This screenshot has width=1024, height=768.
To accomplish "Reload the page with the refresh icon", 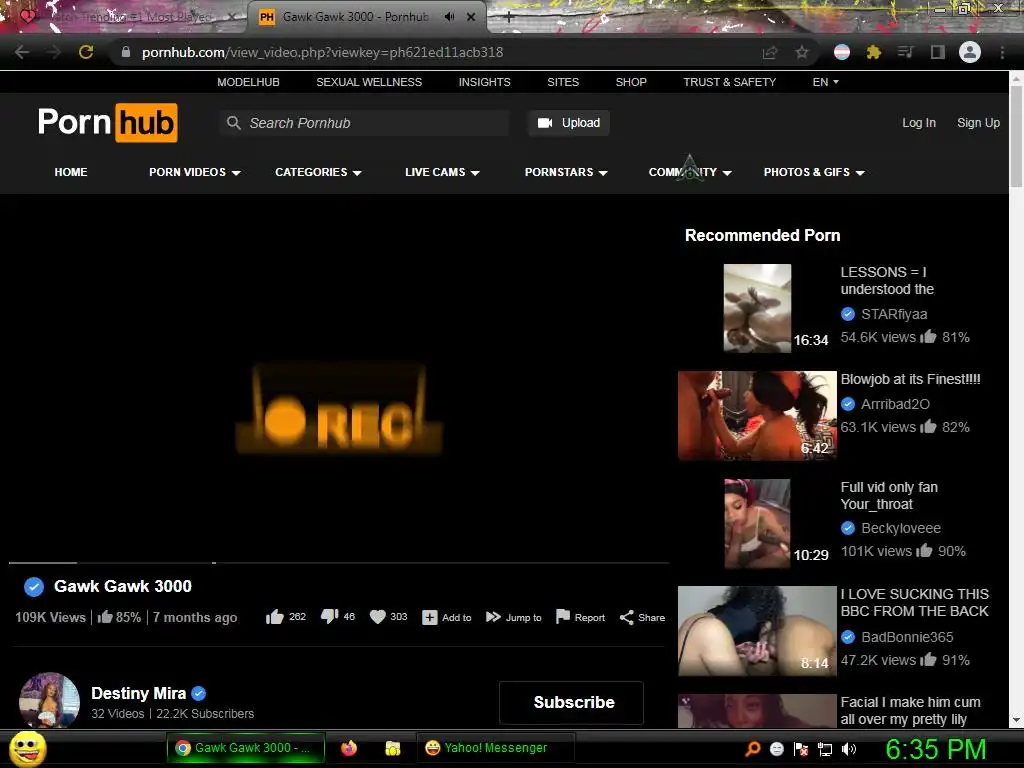I will pyautogui.click(x=86, y=52).
